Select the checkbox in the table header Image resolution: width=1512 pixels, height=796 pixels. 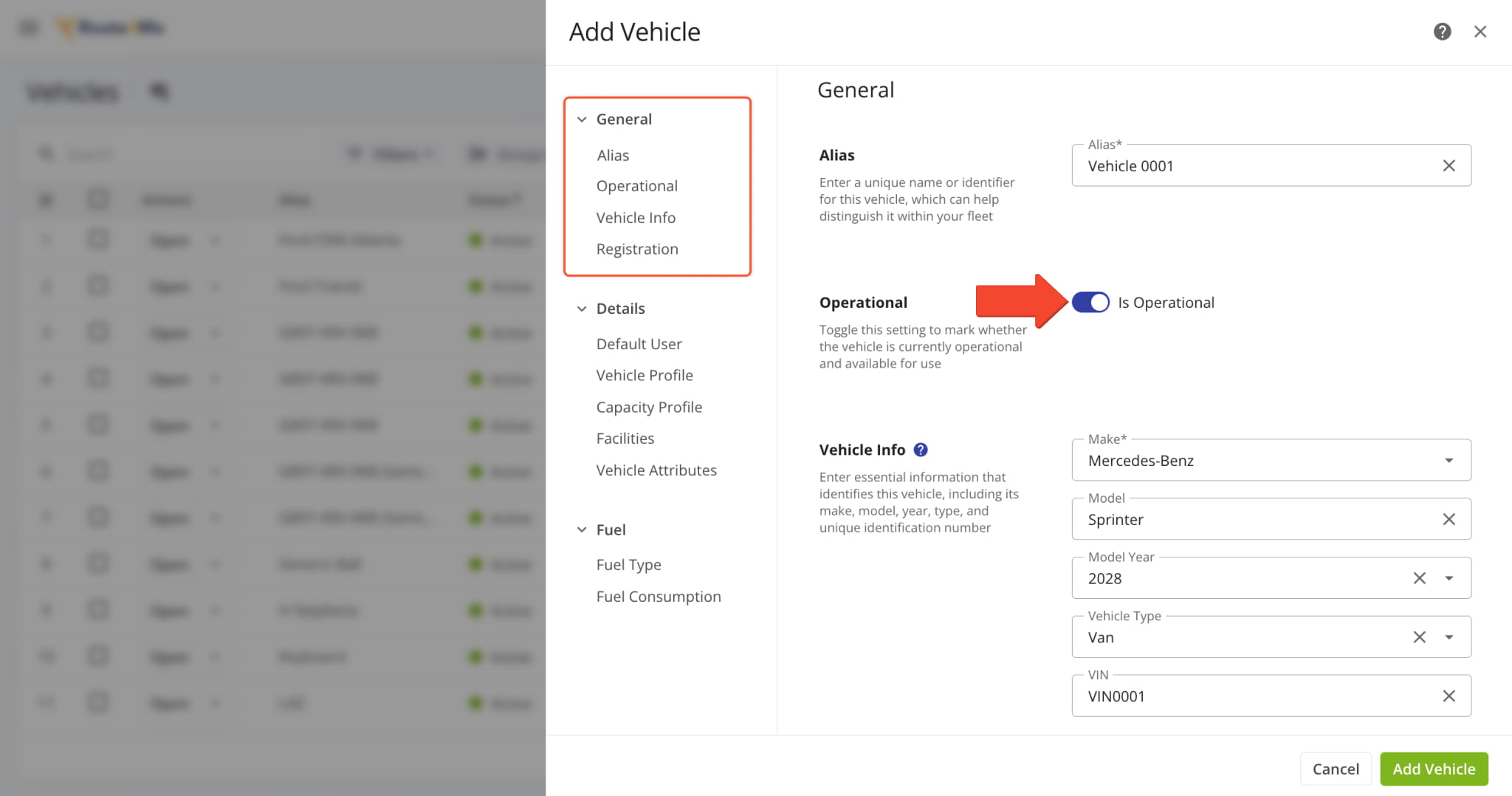pyautogui.click(x=98, y=199)
